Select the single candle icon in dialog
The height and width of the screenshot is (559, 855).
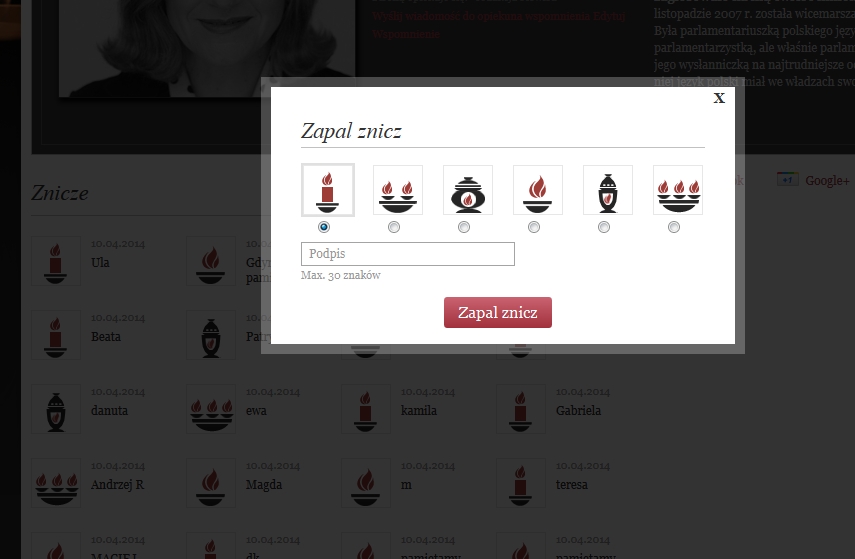tap(328, 190)
